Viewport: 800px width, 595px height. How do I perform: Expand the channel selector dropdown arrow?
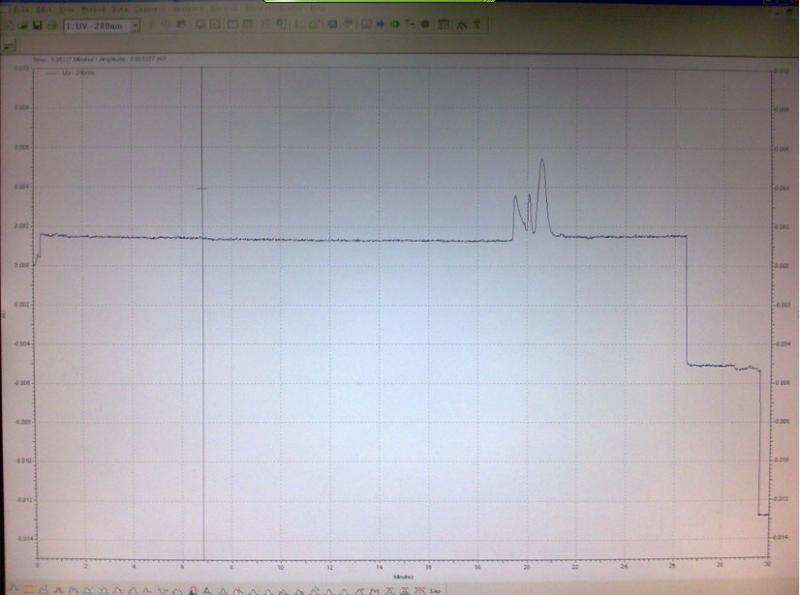[x=135, y=26]
